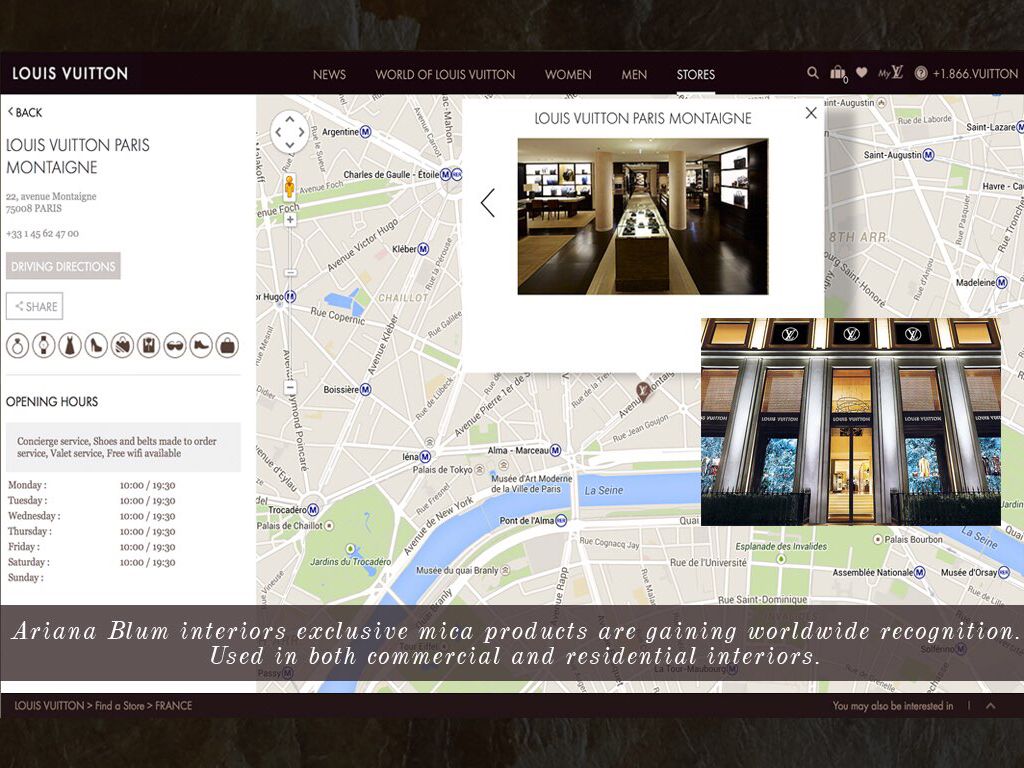Open the MyLV account icon

pos(890,73)
